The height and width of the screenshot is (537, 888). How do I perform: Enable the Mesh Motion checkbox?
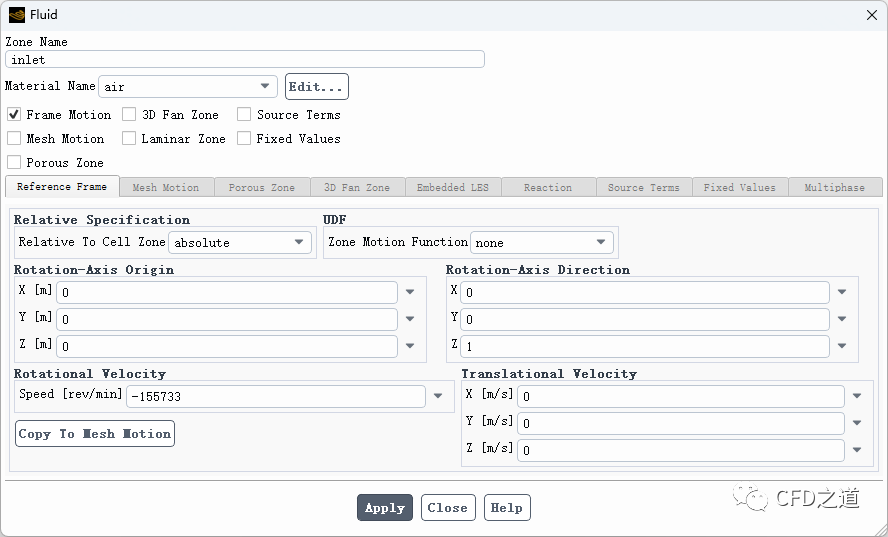click(x=14, y=138)
